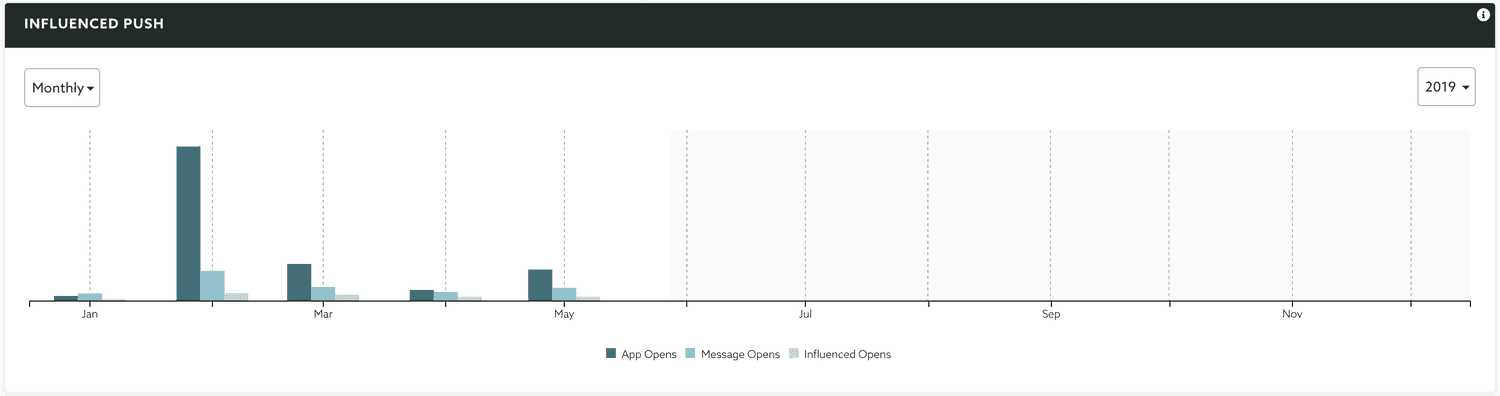Select the February Message Opens bar
1500x396 pixels.
click(x=212, y=286)
